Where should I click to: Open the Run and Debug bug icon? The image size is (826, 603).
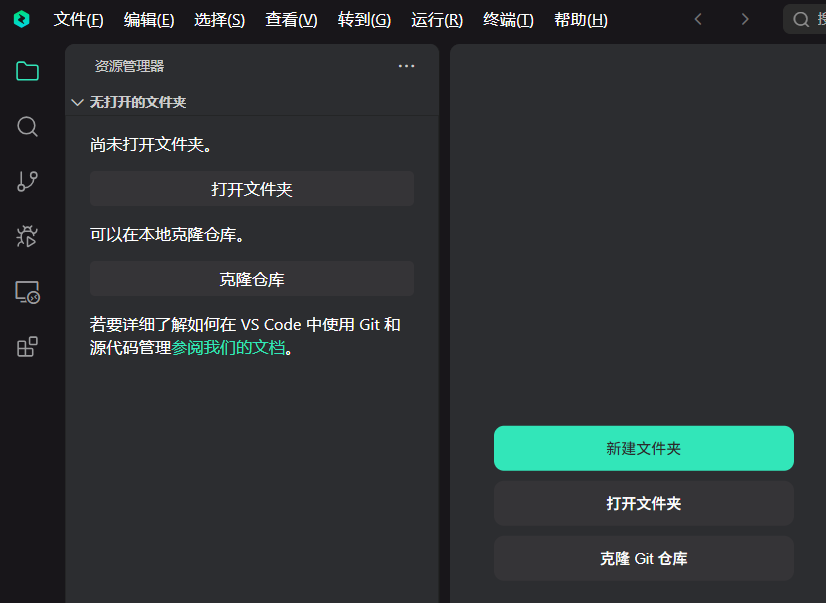pos(27,236)
